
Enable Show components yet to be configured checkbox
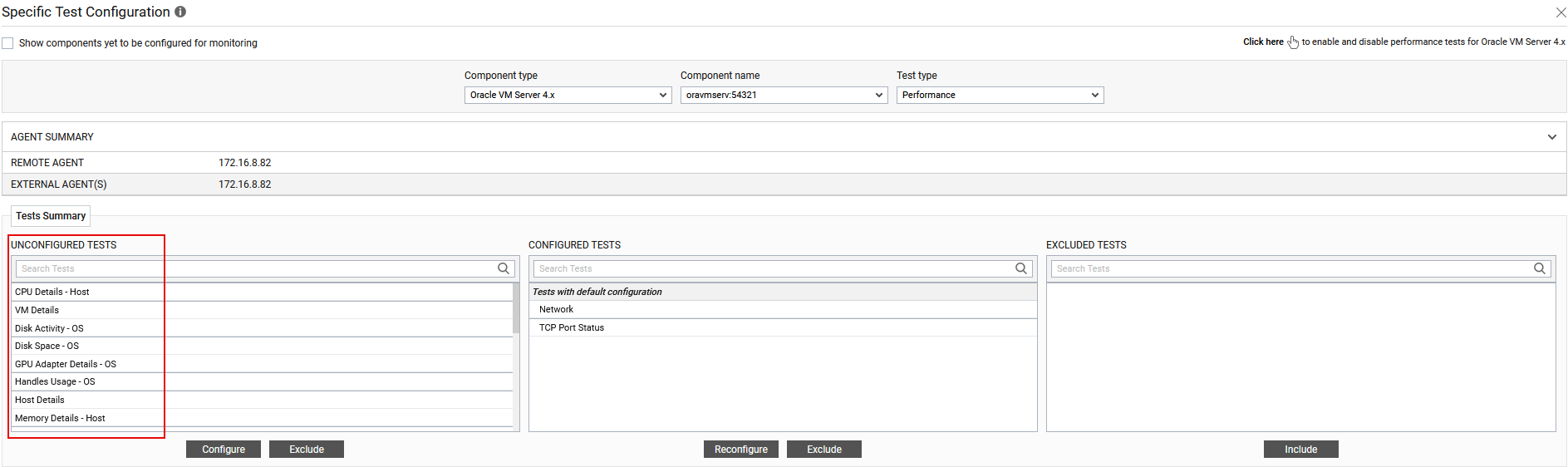click(x=8, y=43)
